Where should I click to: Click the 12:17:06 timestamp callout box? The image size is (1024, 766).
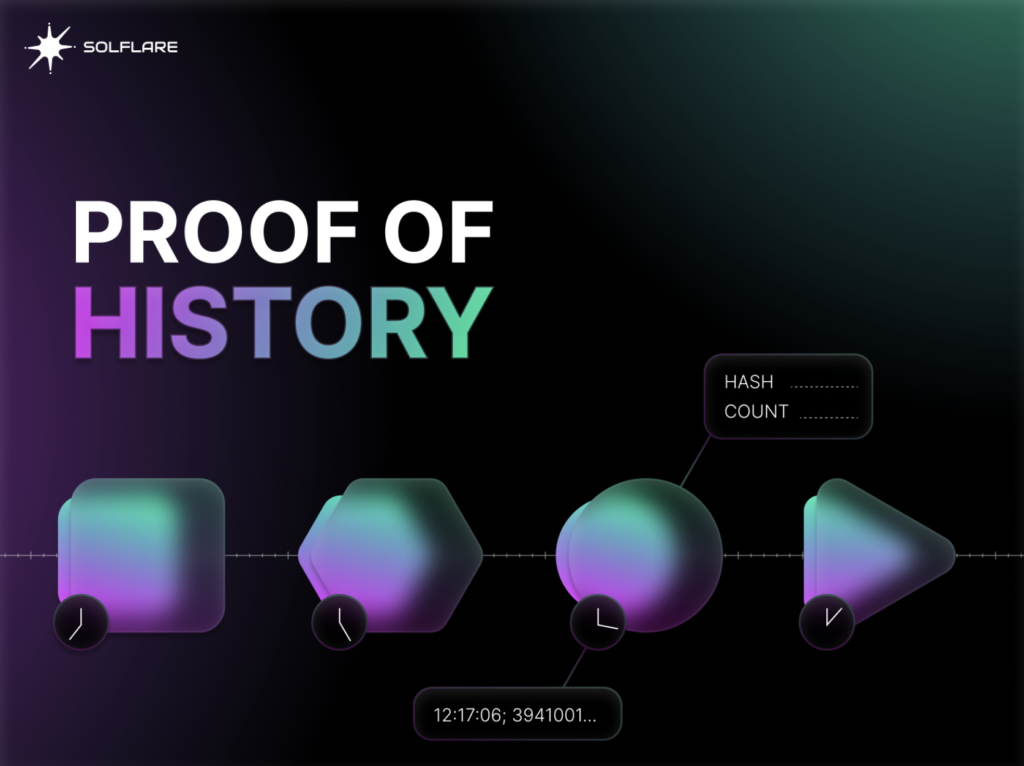(x=517, y=716)
